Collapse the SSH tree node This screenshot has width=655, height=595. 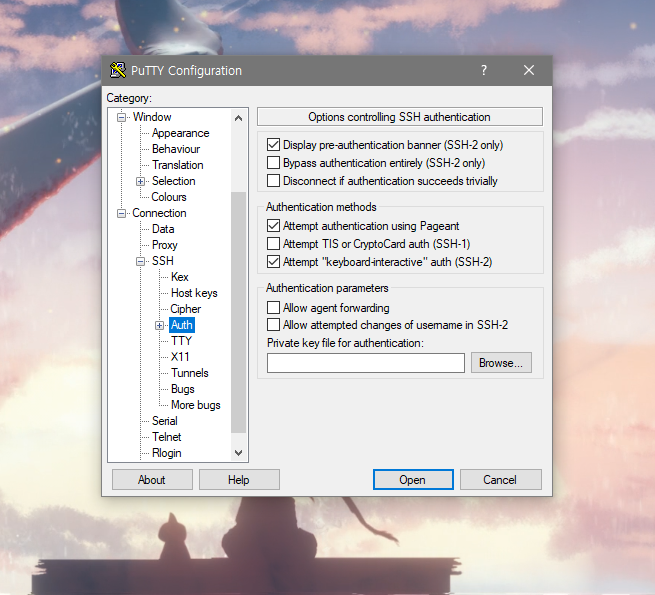(x=140, y=262)
